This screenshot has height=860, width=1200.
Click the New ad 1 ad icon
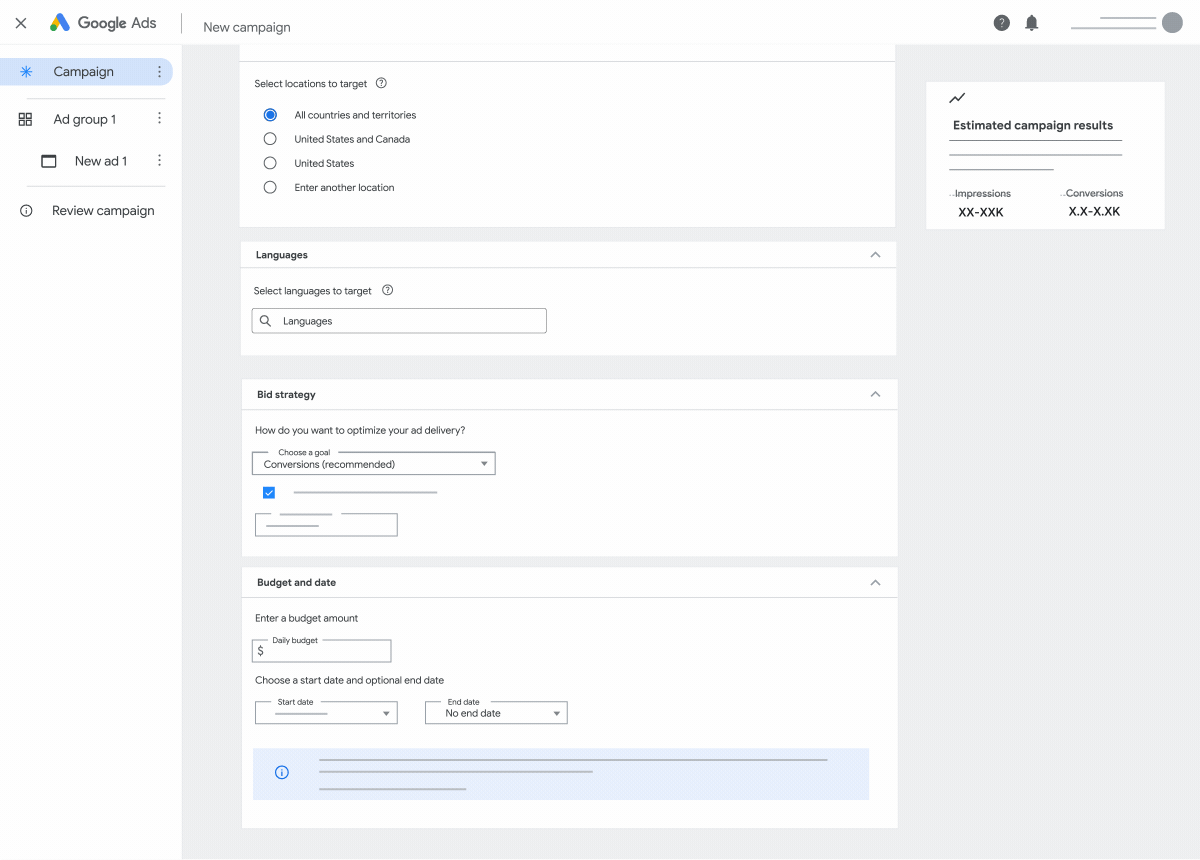pos(47,160)
